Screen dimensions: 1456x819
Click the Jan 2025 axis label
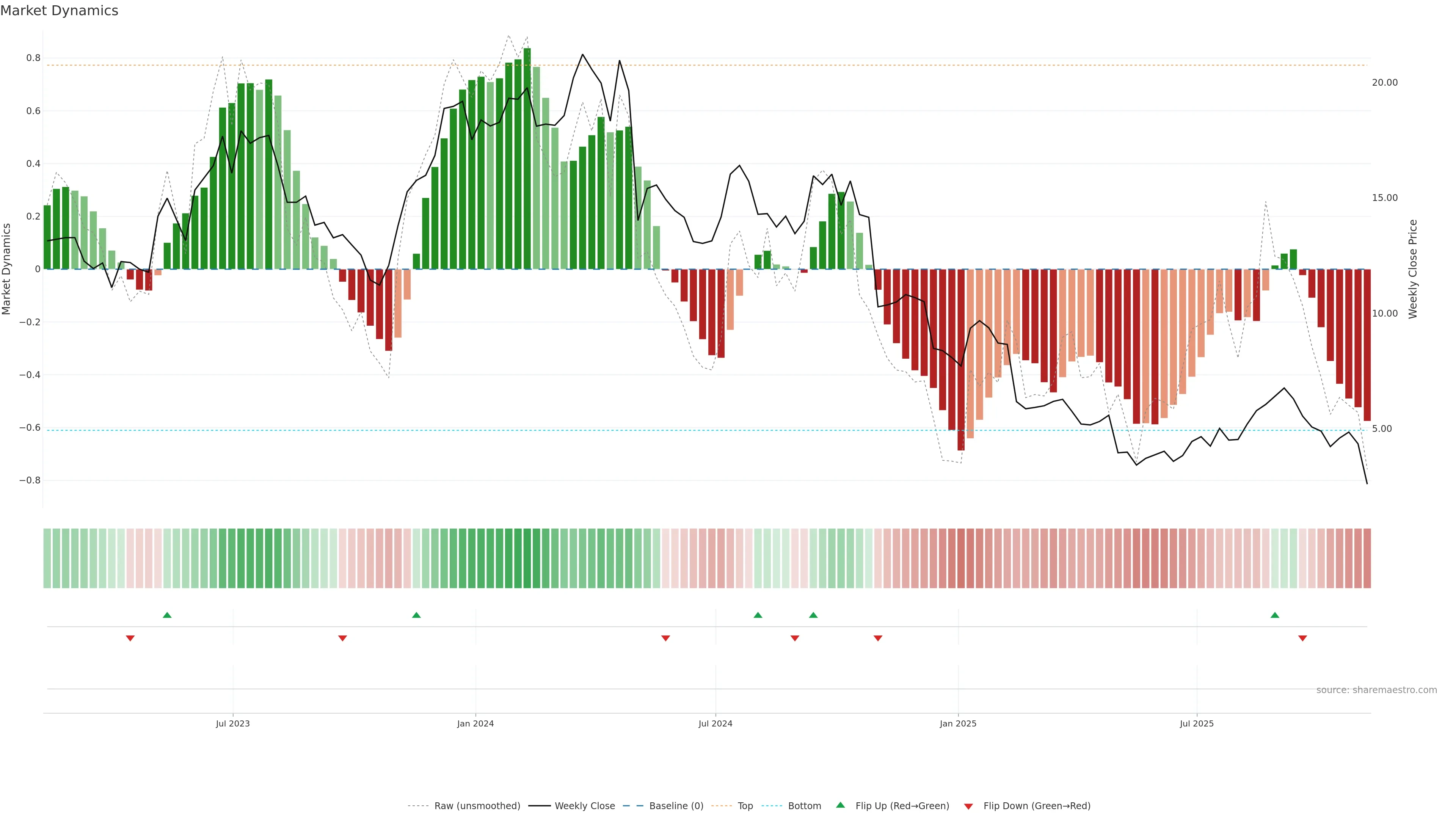click(x=957, y=723)
